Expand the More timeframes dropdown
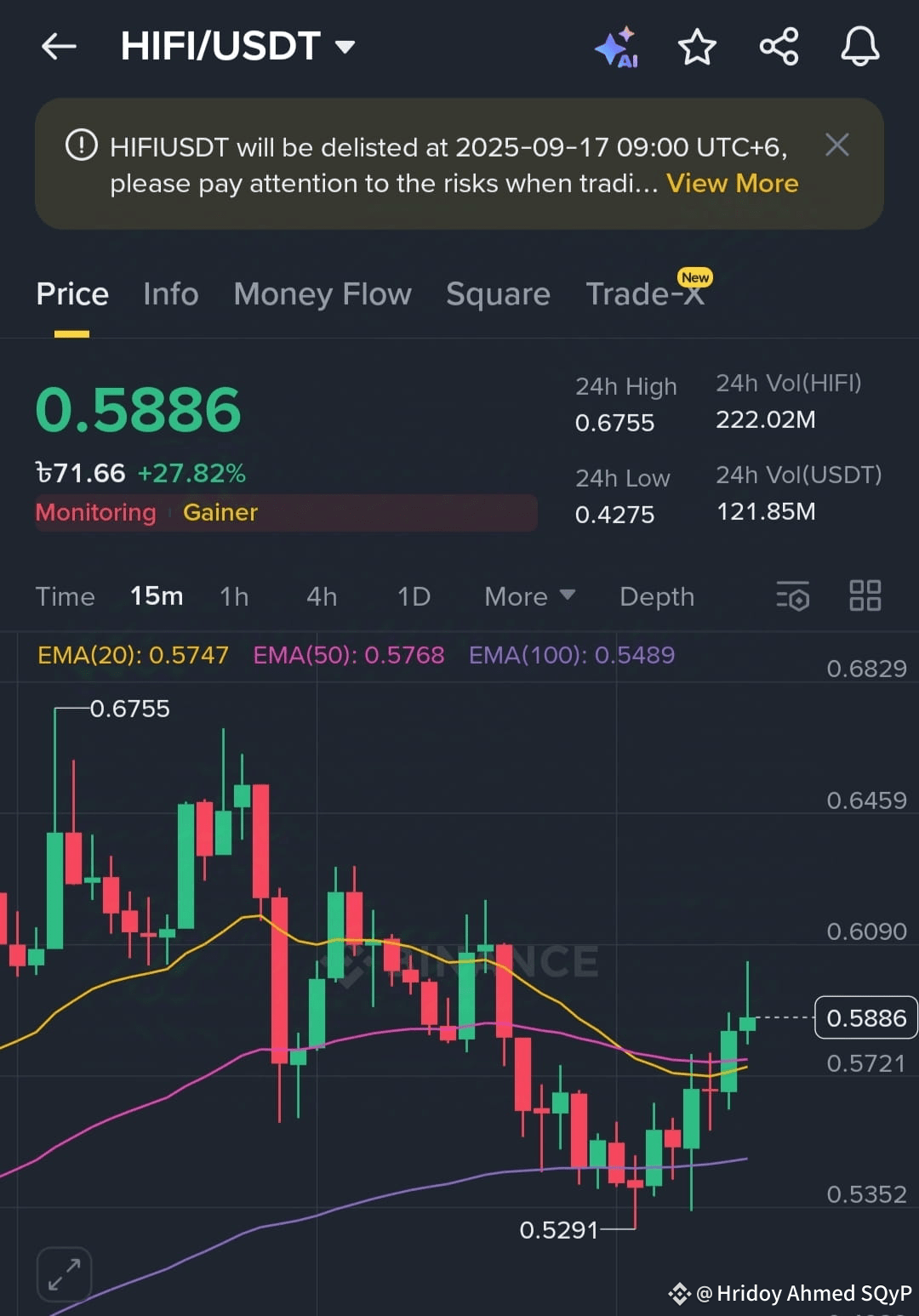Image resolution: width=919 pixels, height=1316 pixels. [528, 596]
